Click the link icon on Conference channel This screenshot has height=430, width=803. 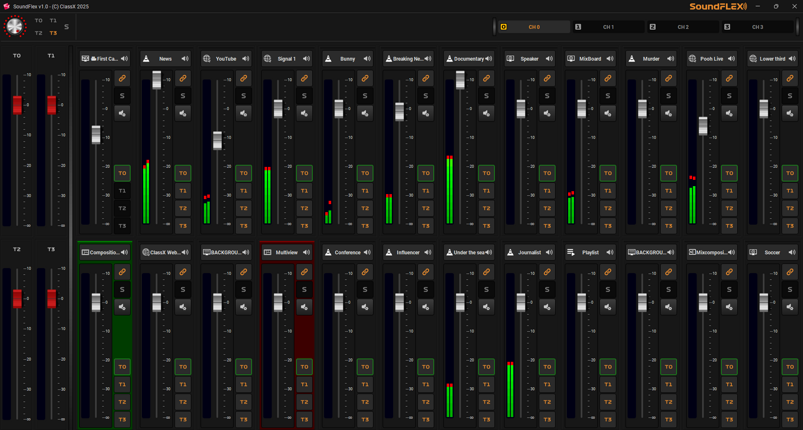[x=365, y=272]
